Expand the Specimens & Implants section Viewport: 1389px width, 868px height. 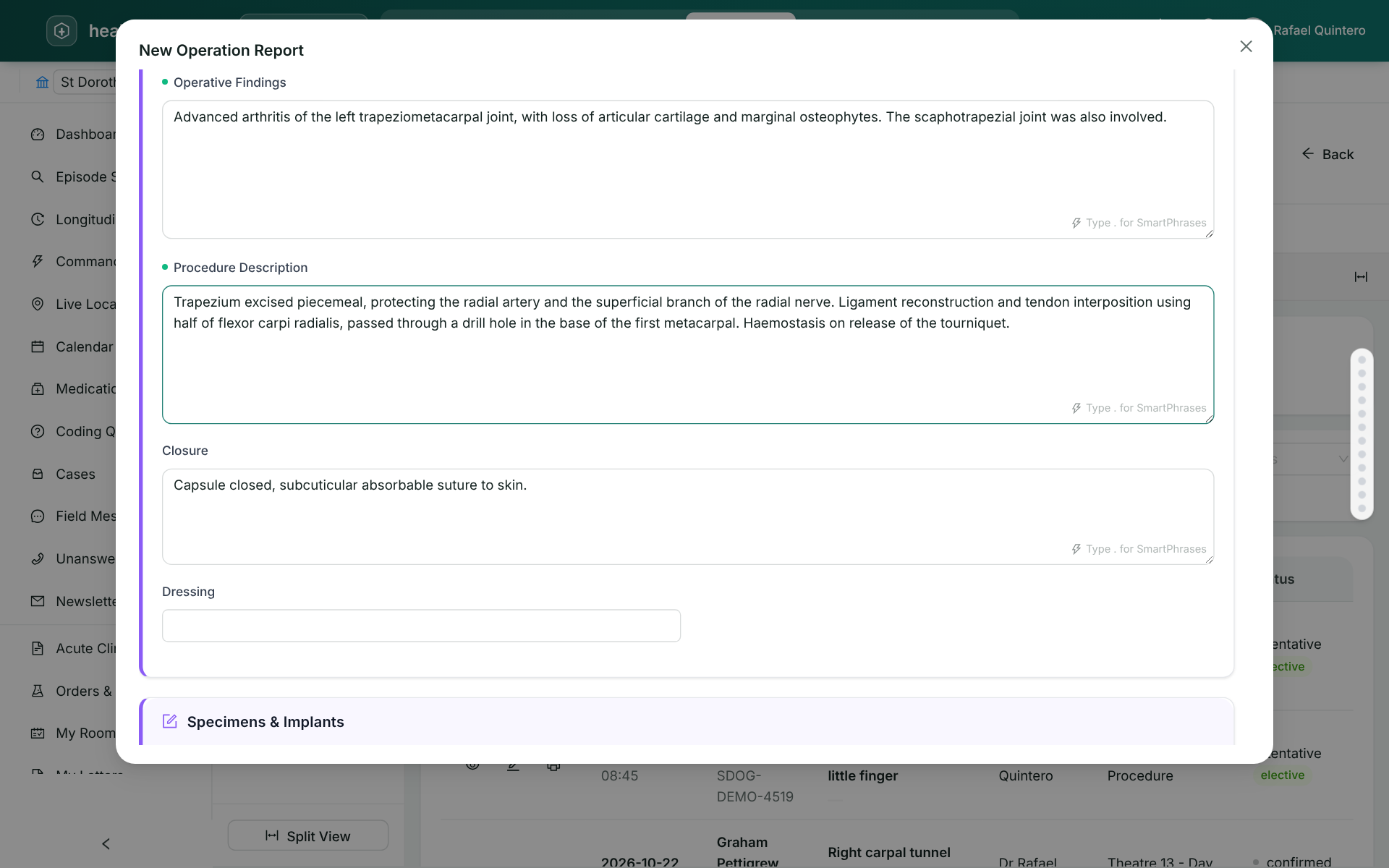687,722
